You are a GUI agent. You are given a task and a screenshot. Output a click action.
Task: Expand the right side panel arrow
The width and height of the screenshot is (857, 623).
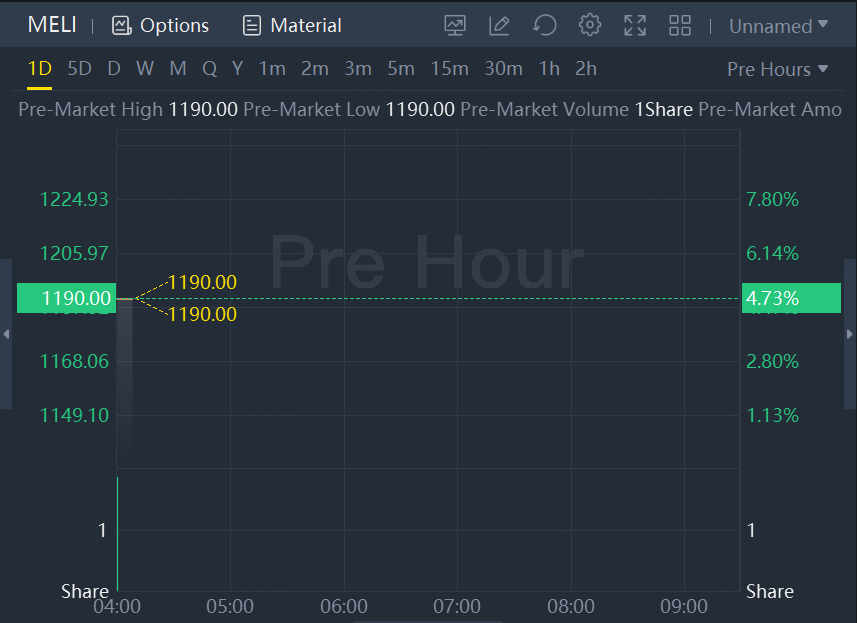pyautogui.click(x=850, y=334)
